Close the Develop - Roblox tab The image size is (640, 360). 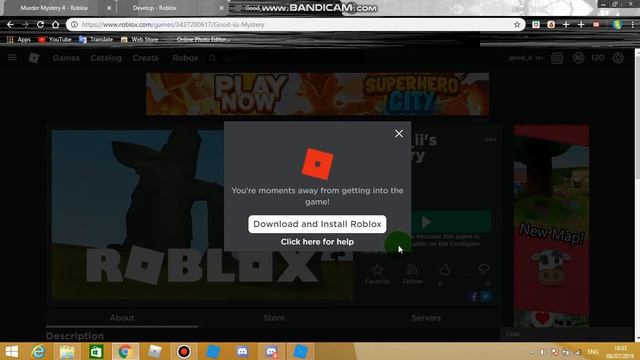pos(222,8)
